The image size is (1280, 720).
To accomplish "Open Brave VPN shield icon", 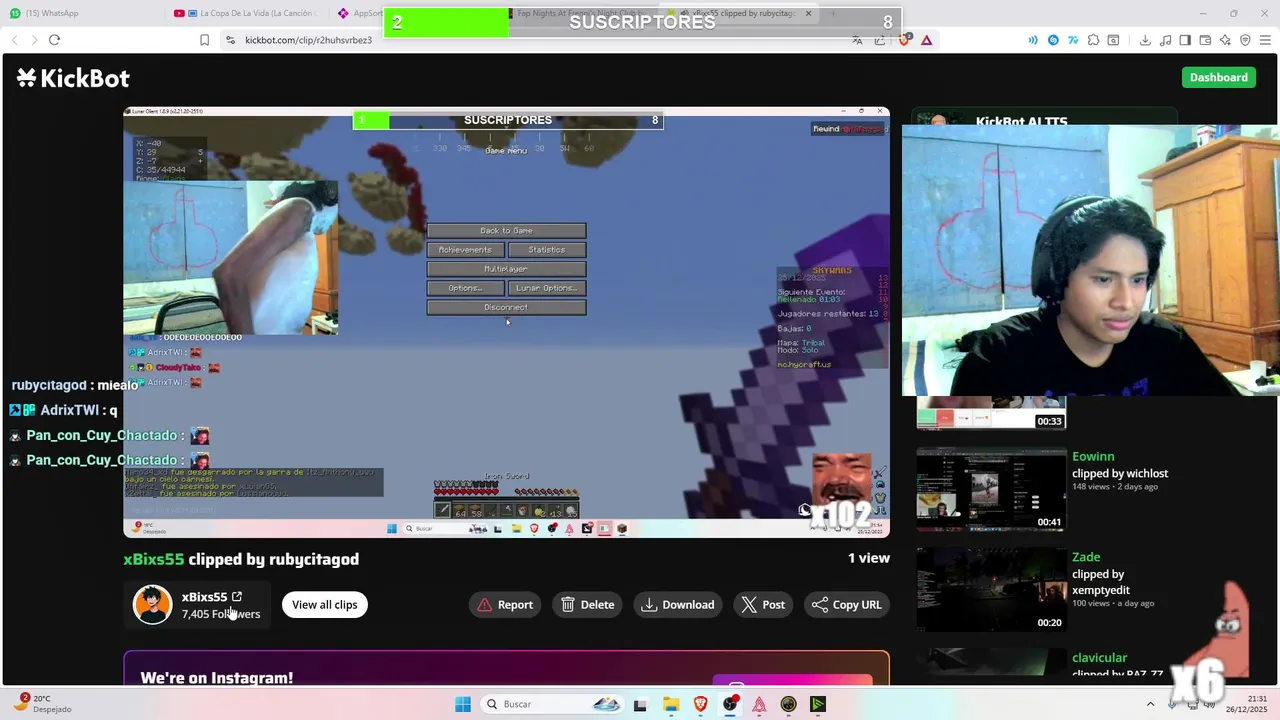I will [1245, 40].
